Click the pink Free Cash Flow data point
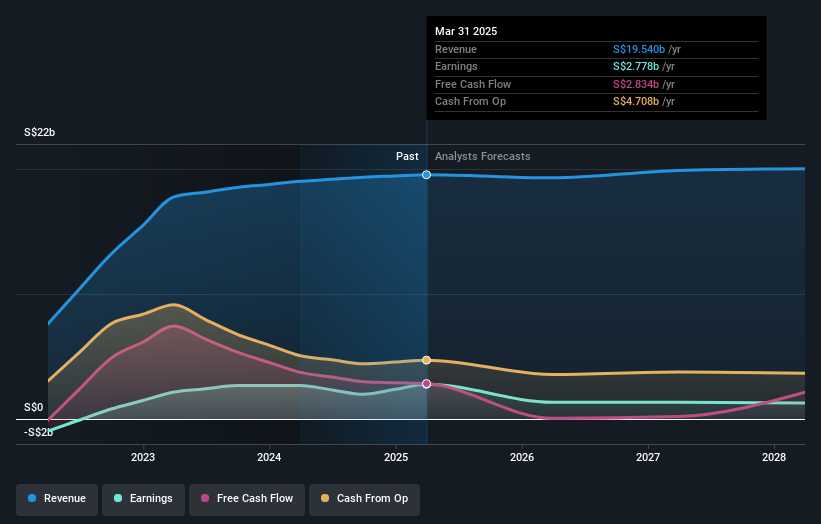The image size is (821, 524). (x=427, y=384)
